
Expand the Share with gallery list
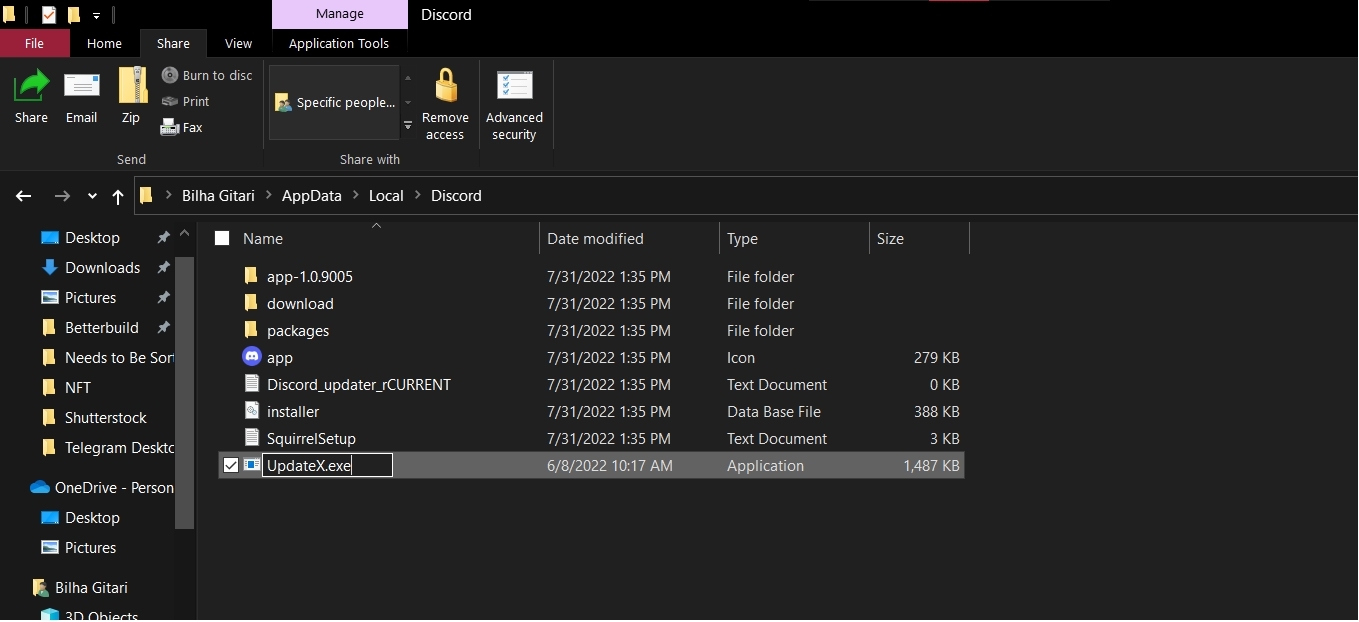[x=407, y=125]
